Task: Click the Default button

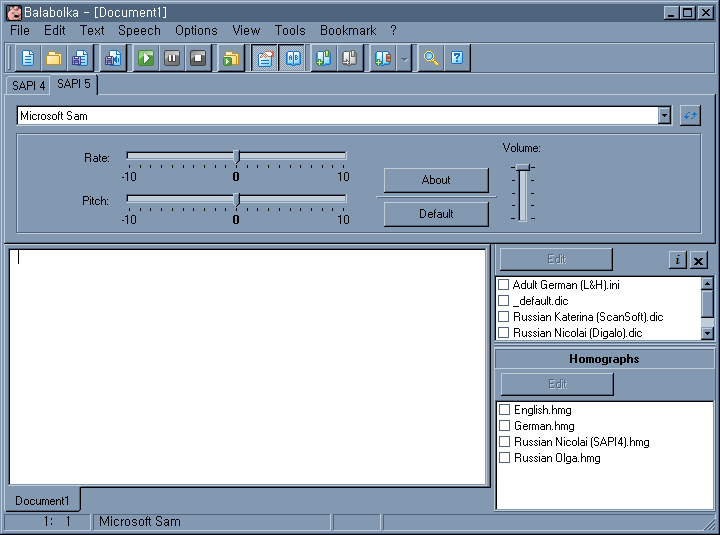Action: click(x=436, y=214)
